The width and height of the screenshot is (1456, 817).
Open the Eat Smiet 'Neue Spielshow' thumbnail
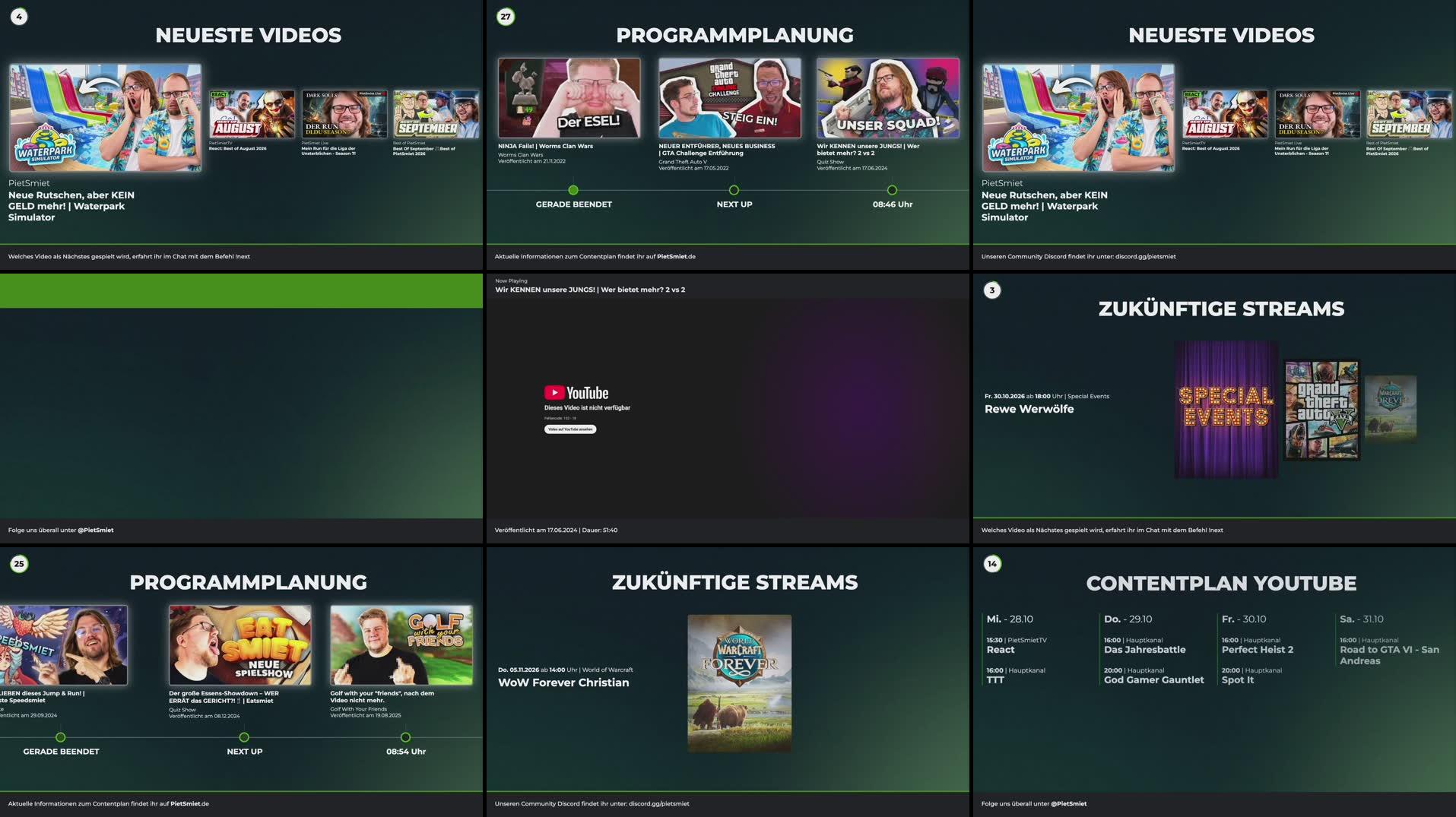[239, 645]
